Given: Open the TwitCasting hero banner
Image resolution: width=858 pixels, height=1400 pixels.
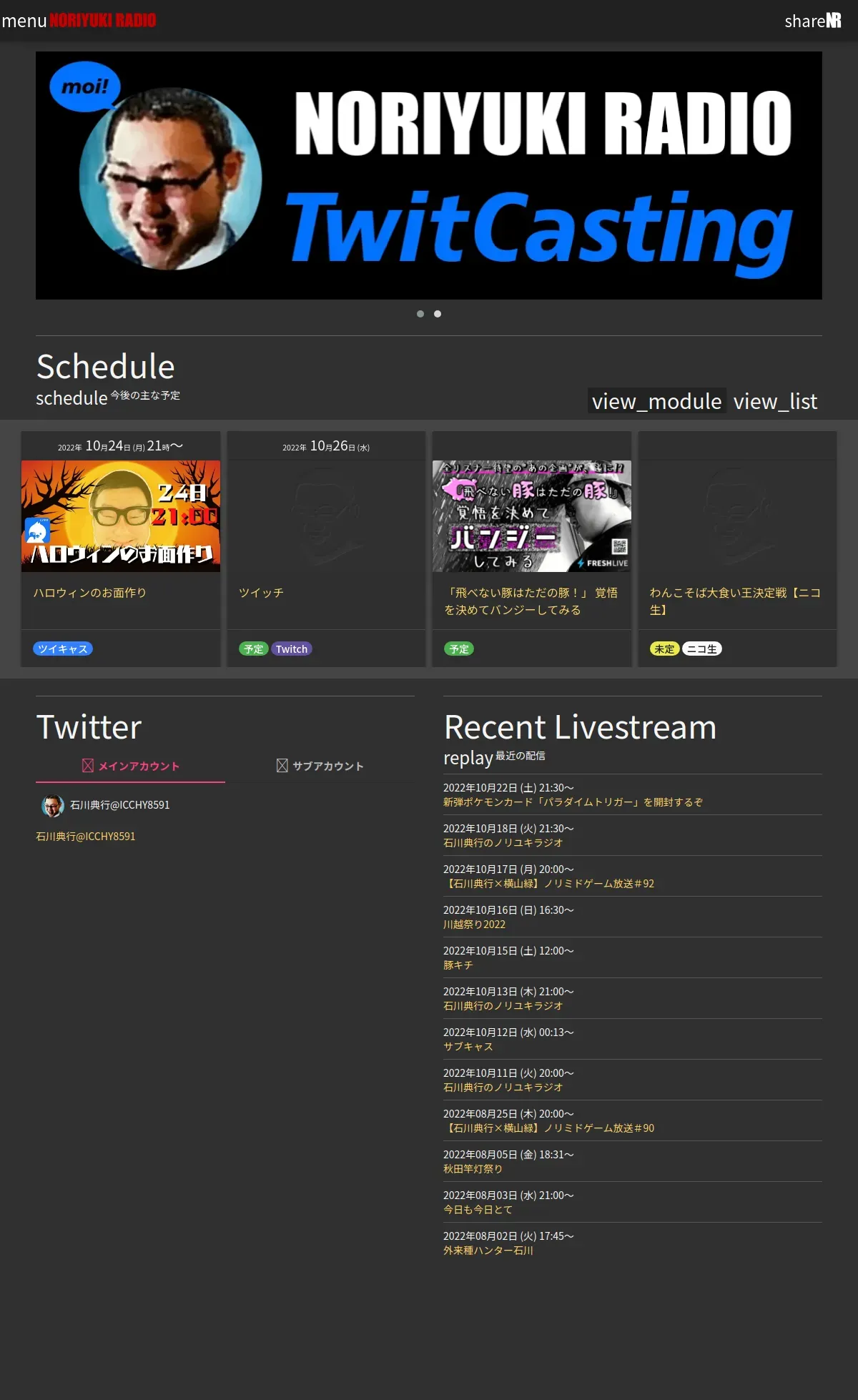Looking at the screenshot, I should (x=429, y=175).
